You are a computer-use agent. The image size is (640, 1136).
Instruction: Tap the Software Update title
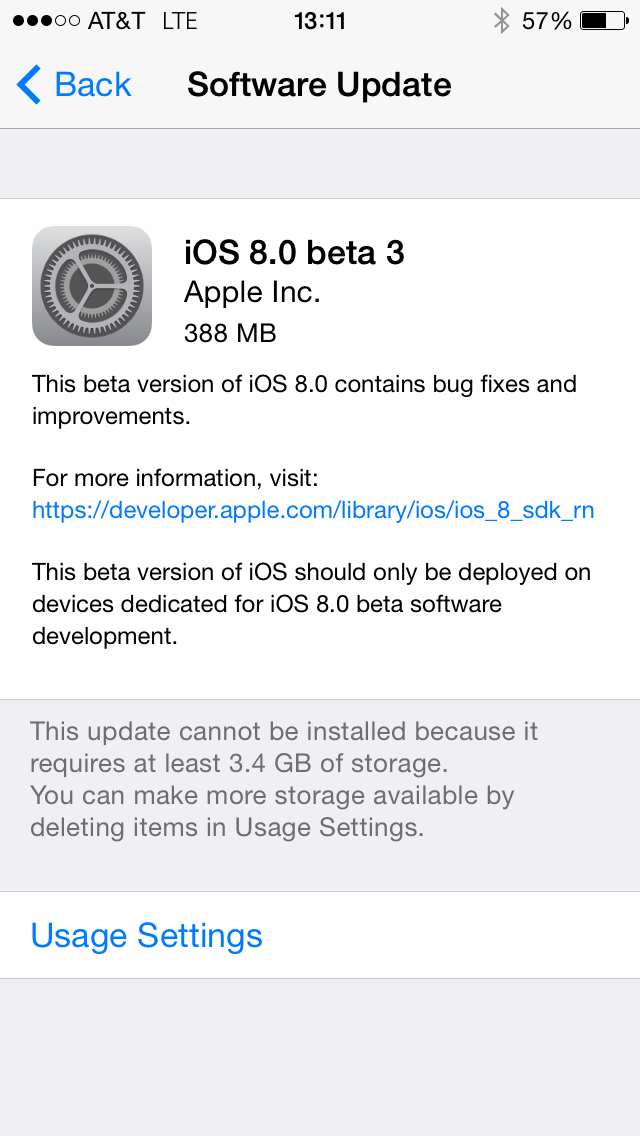click(x=320, y=85)
